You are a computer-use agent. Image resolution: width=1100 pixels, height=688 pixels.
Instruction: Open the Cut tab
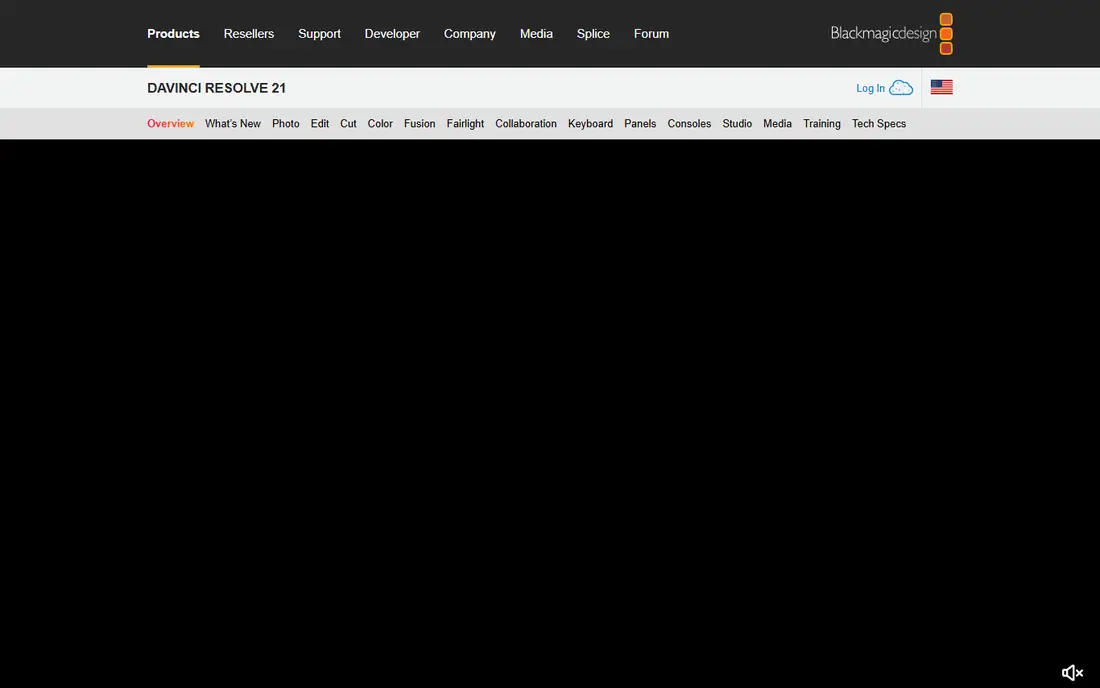pos(348,123)
